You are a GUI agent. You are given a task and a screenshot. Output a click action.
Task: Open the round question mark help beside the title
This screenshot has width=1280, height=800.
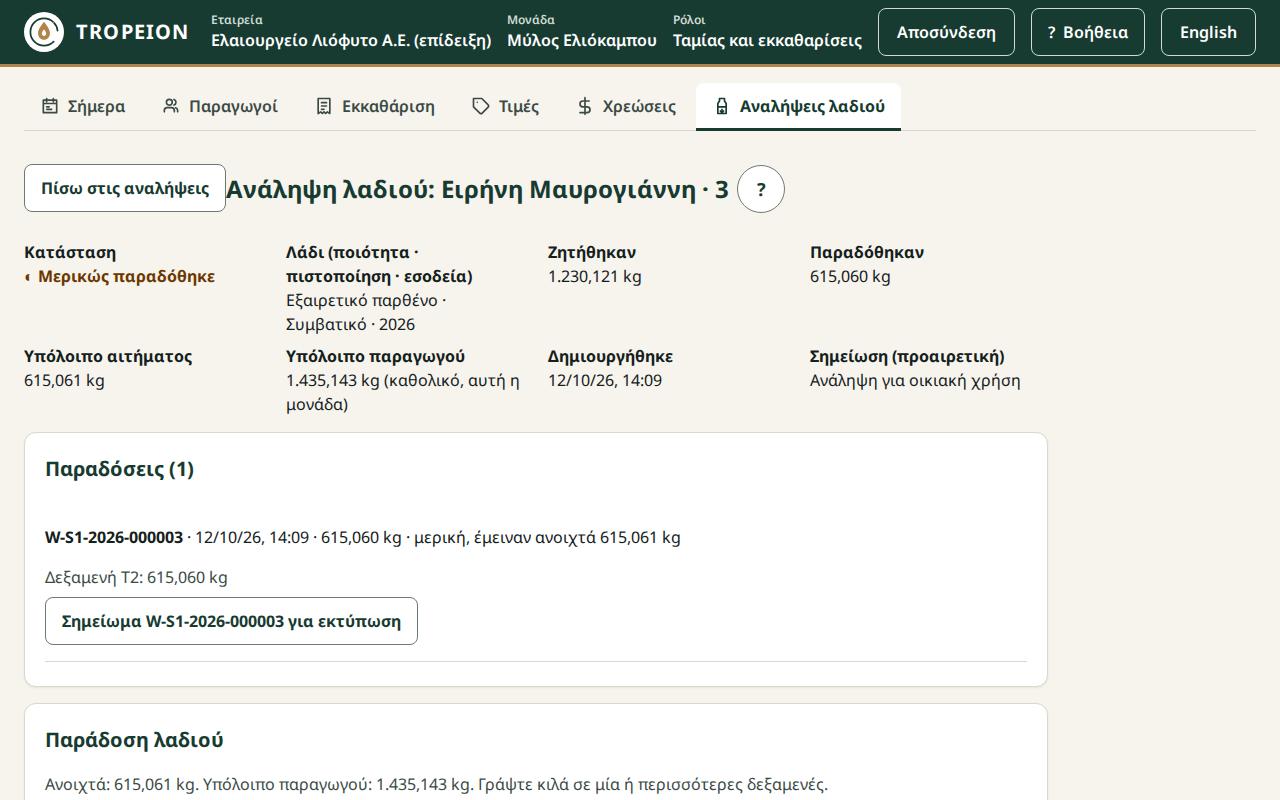(x=761, y=189)
